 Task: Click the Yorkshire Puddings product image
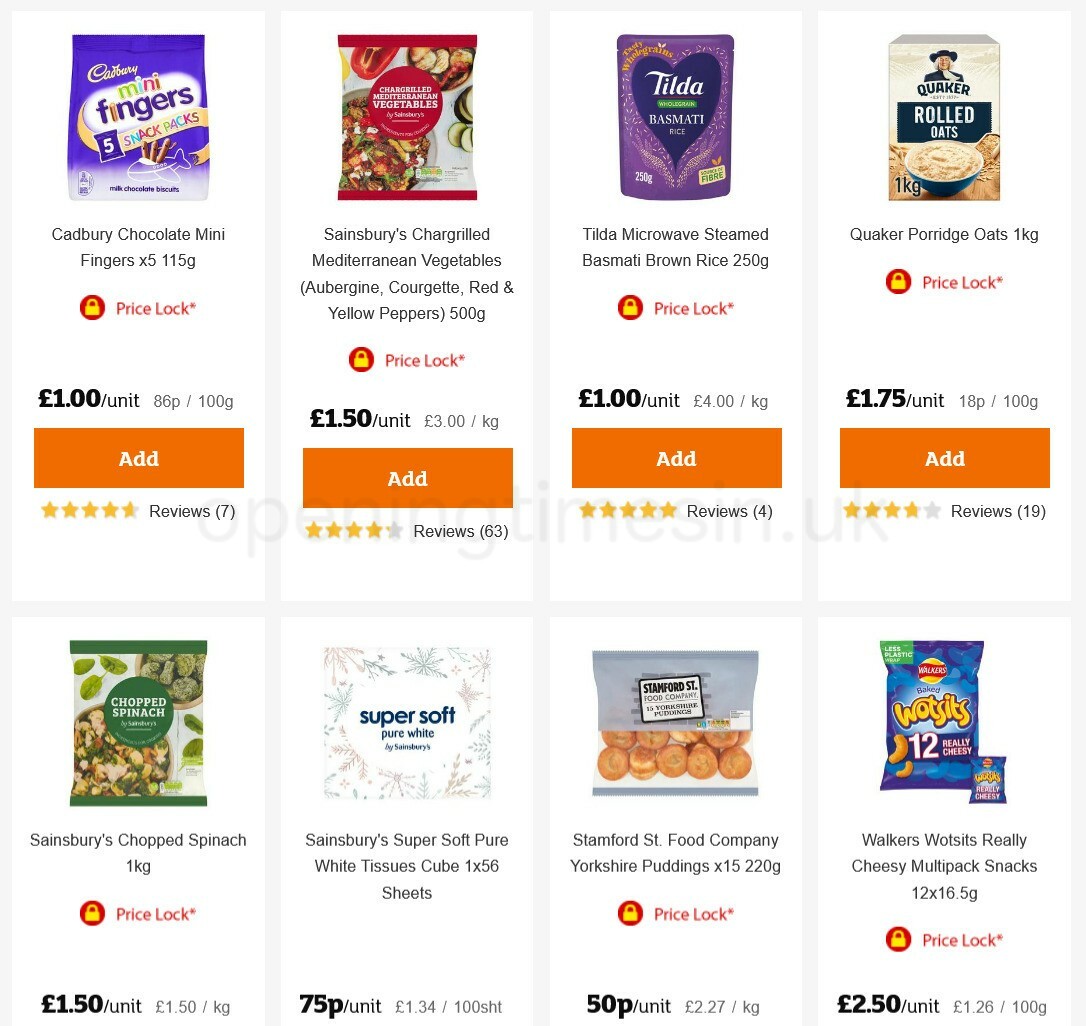676,722
